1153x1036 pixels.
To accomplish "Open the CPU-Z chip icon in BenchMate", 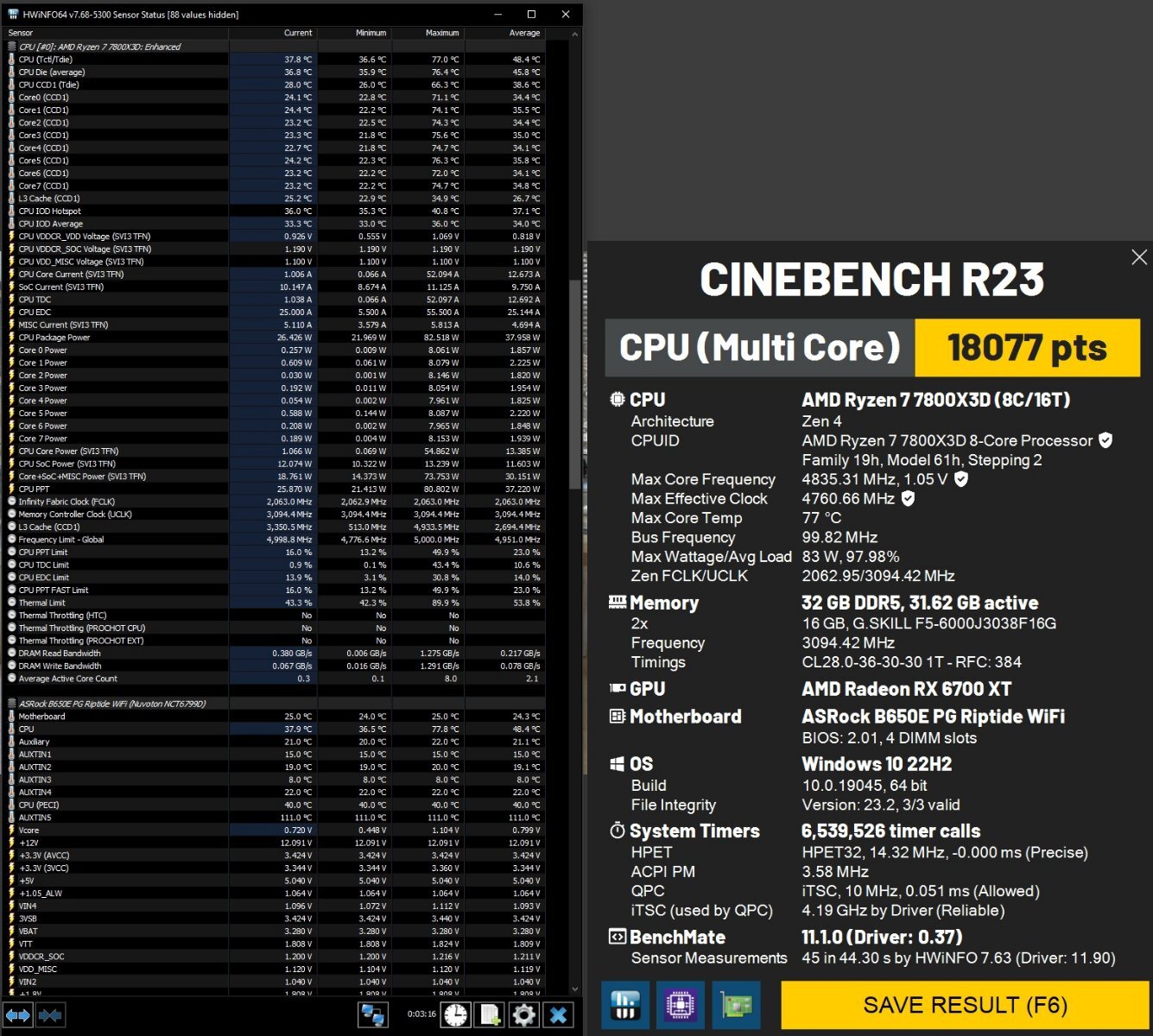I will (x=681, y=1005).
